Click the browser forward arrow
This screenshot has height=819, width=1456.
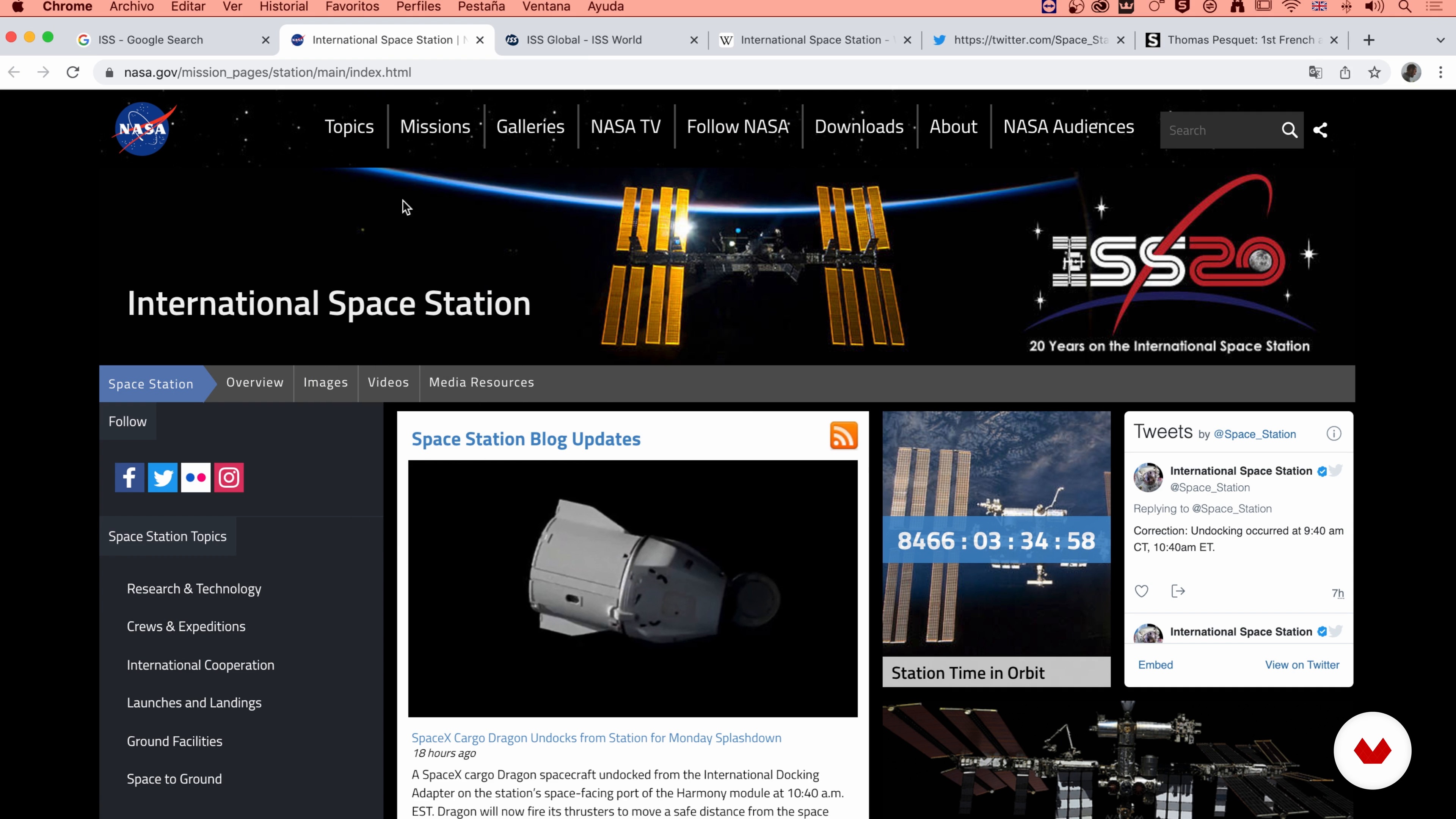pyautogui.click(x=44, y=72)
